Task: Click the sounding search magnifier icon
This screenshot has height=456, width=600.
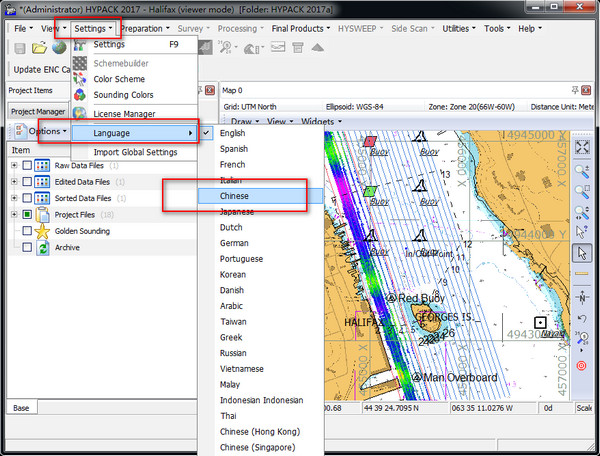Action: (582, 339)
